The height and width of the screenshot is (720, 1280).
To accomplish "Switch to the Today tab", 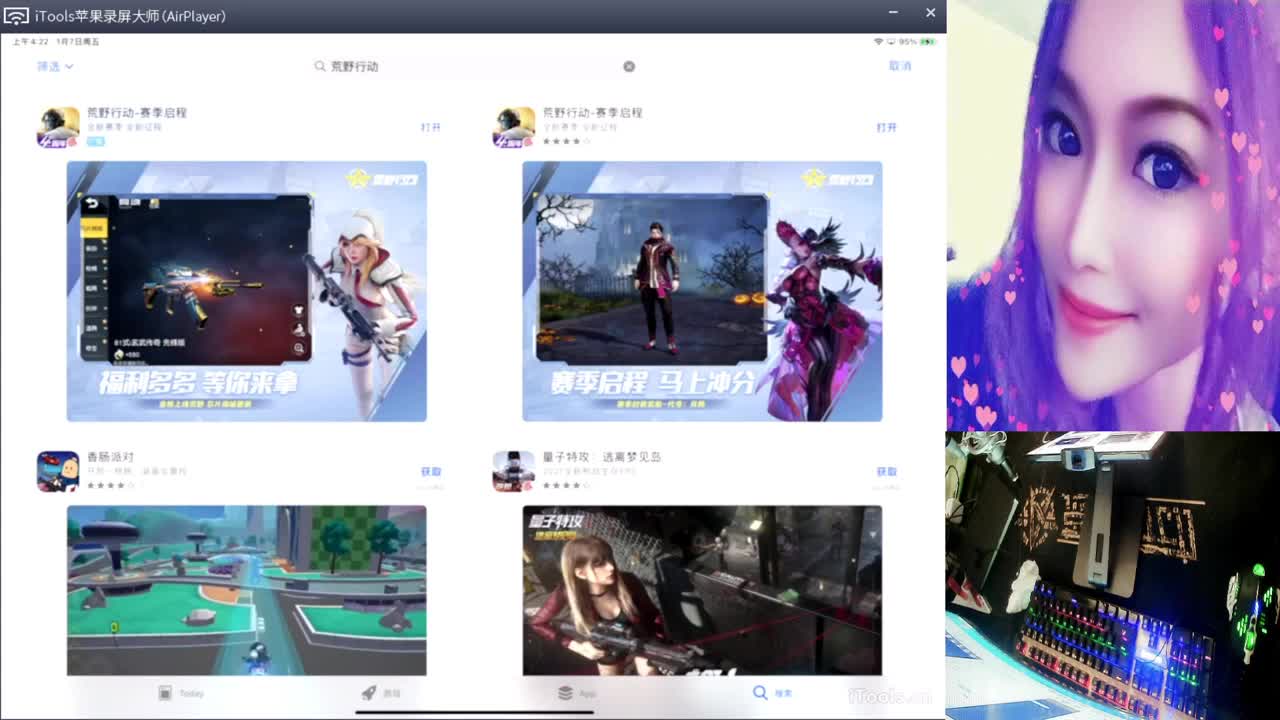I will pos(181,693).
